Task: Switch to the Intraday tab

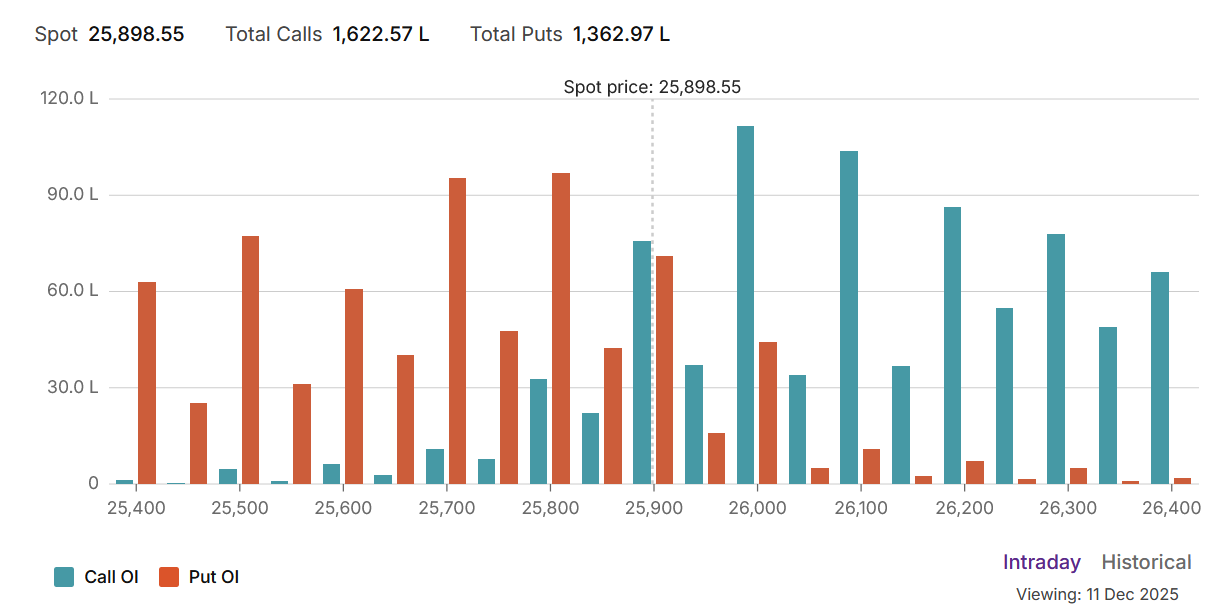Action: click(1041, 562)
